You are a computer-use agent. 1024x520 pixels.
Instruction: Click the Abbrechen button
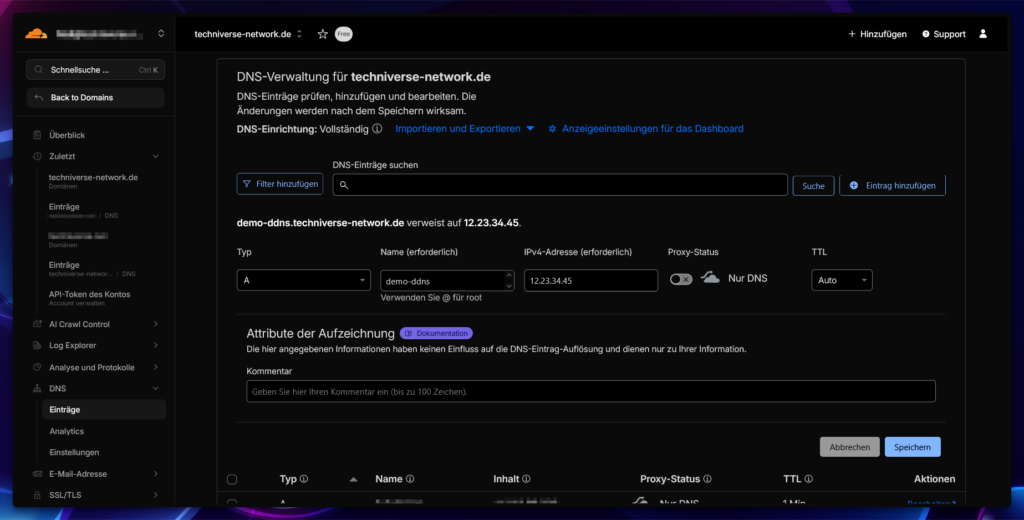point(850,447)
